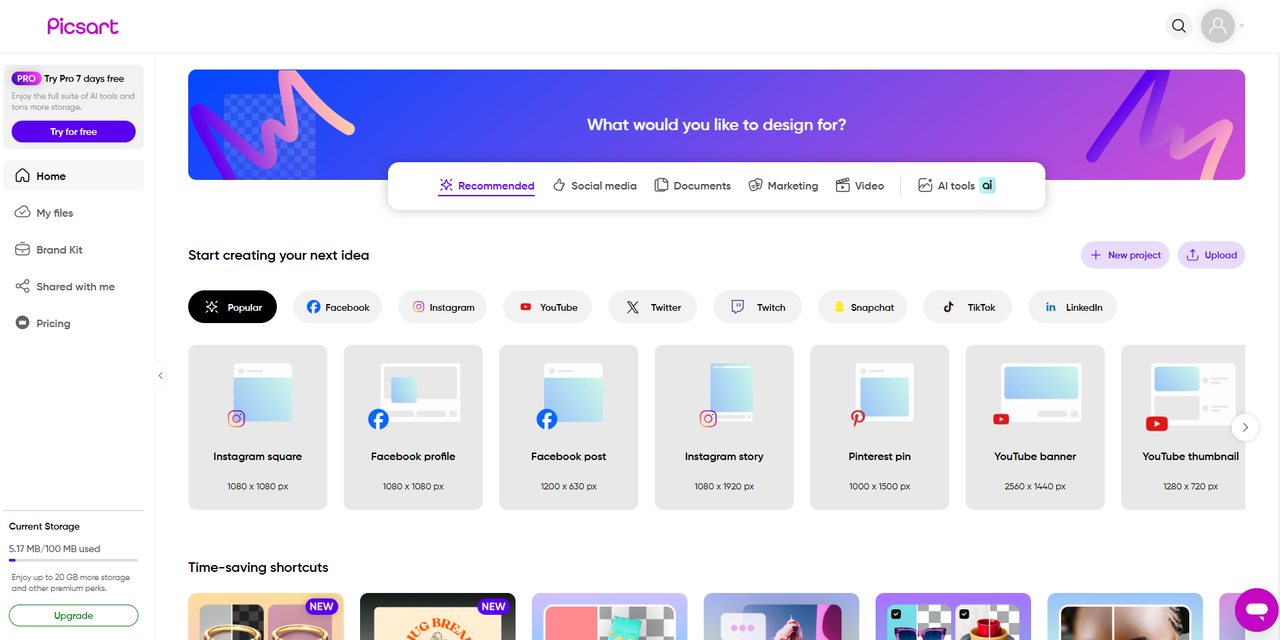Open My files in the sidebar
The width and height of the screenshot is (1280, 640).
pyautogui.click(x=74, y=213)
